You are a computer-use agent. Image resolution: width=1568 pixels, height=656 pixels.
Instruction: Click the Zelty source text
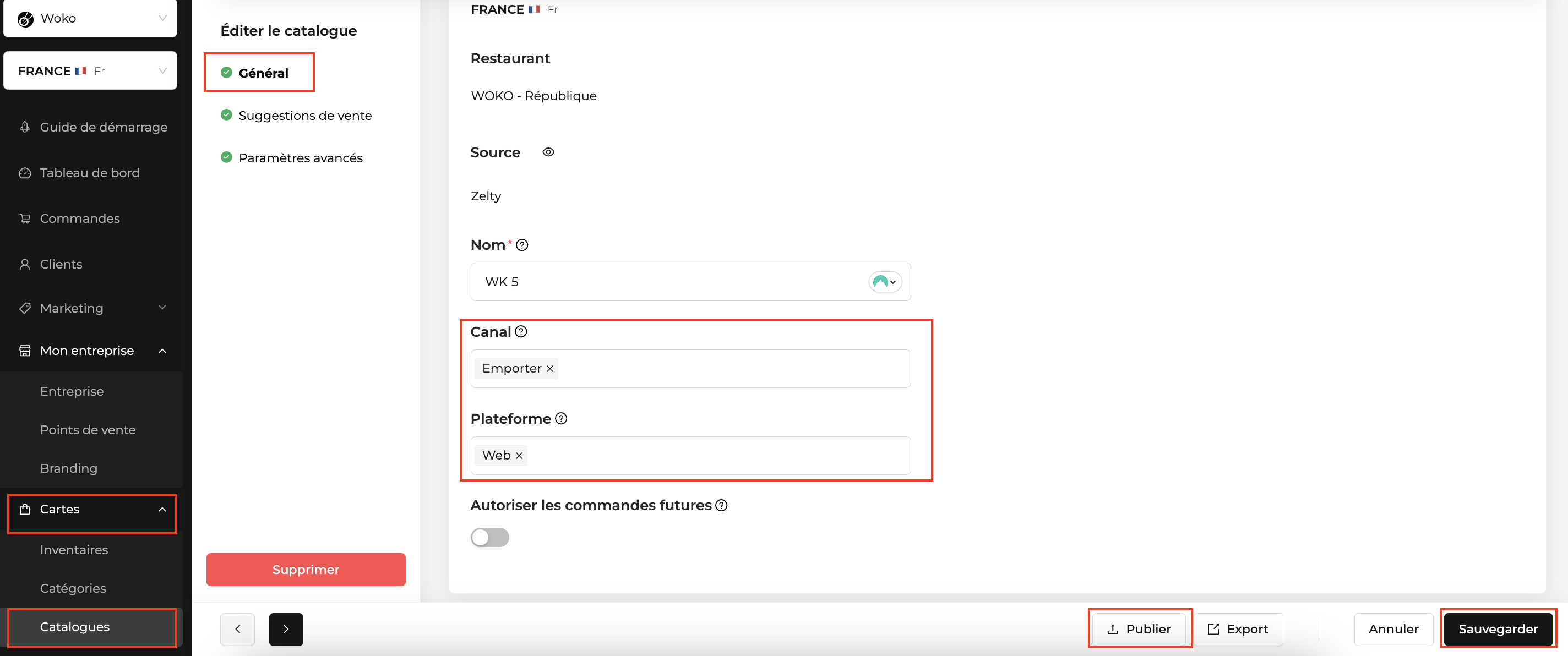point(486,196)
